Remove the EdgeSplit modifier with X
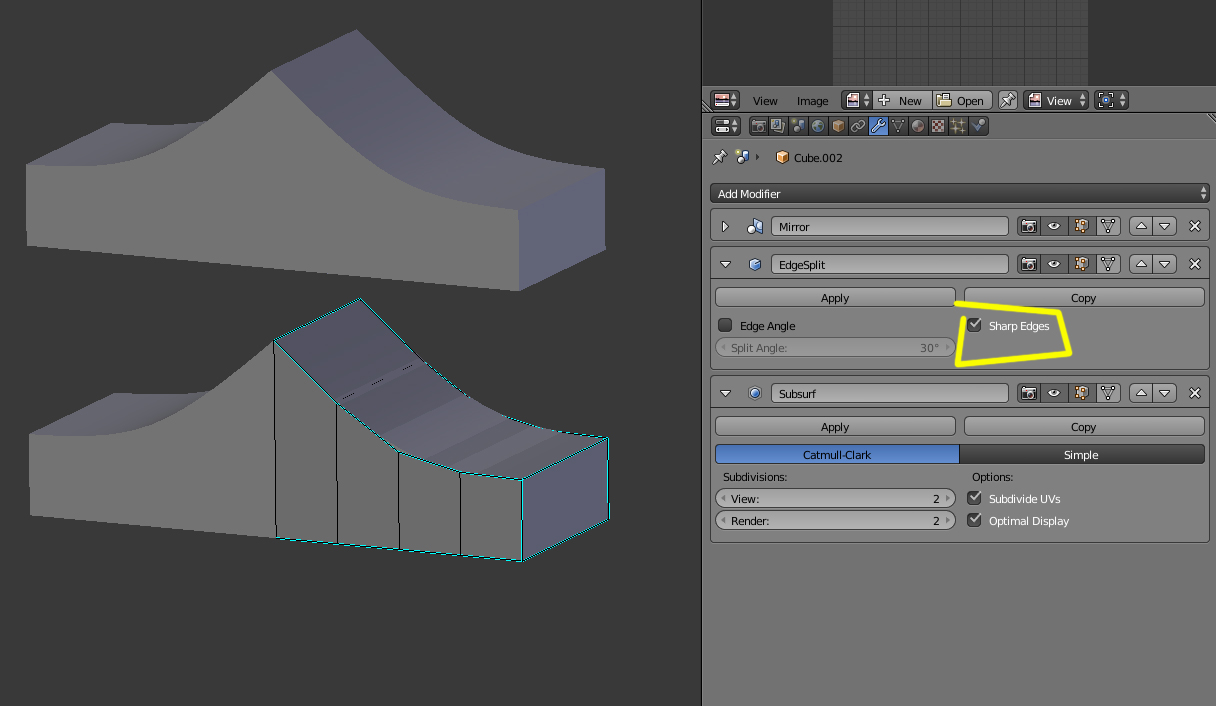 pyautogui.click(x=1194, y=264)
